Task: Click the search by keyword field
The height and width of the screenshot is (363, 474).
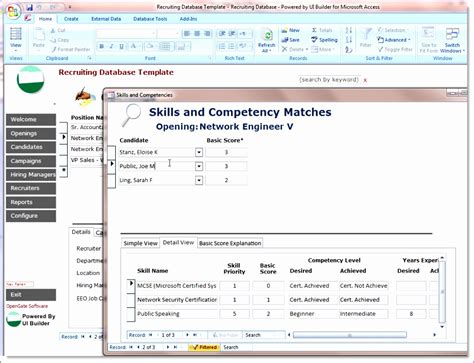Action: [x=329, y=80]
